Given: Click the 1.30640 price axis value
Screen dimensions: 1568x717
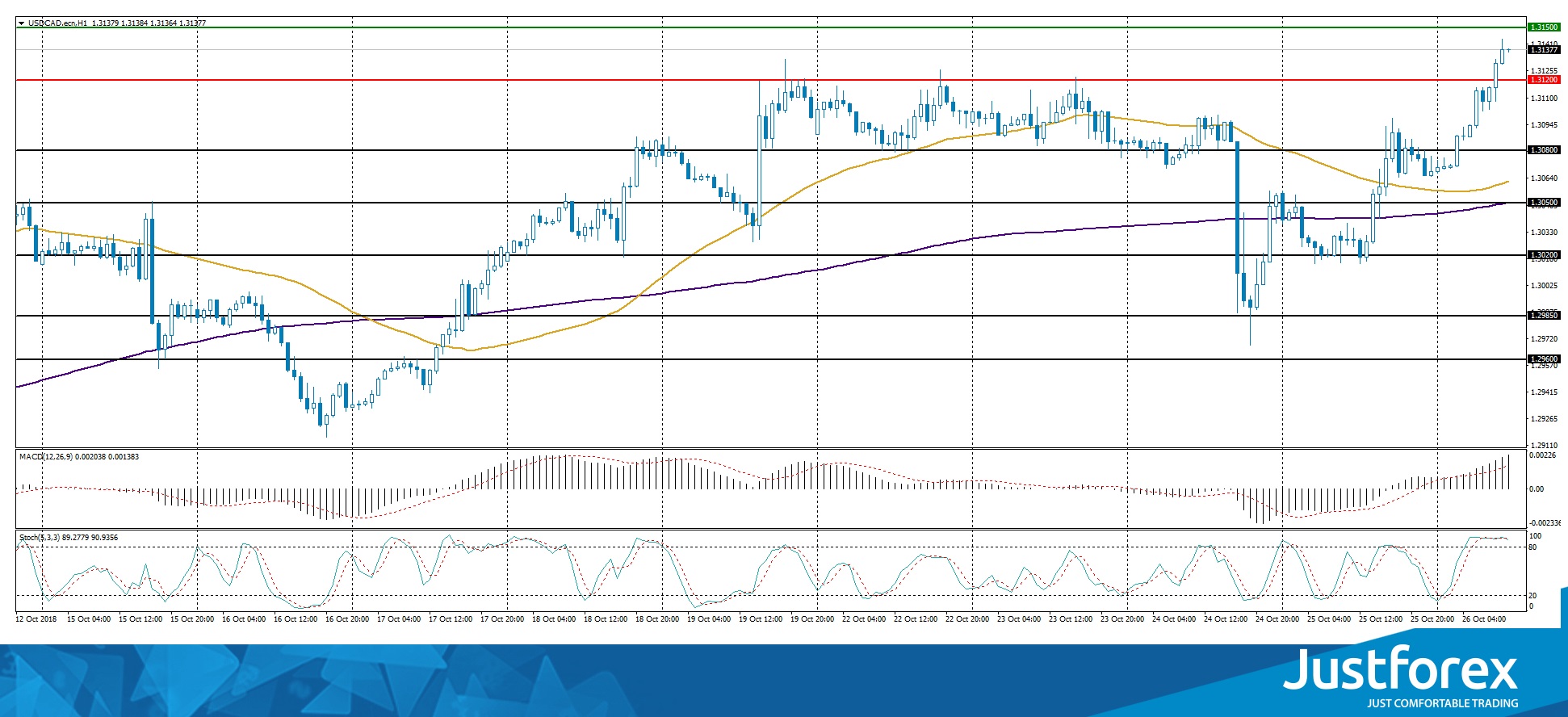Looking at the screenshot, I should 1544,178.
